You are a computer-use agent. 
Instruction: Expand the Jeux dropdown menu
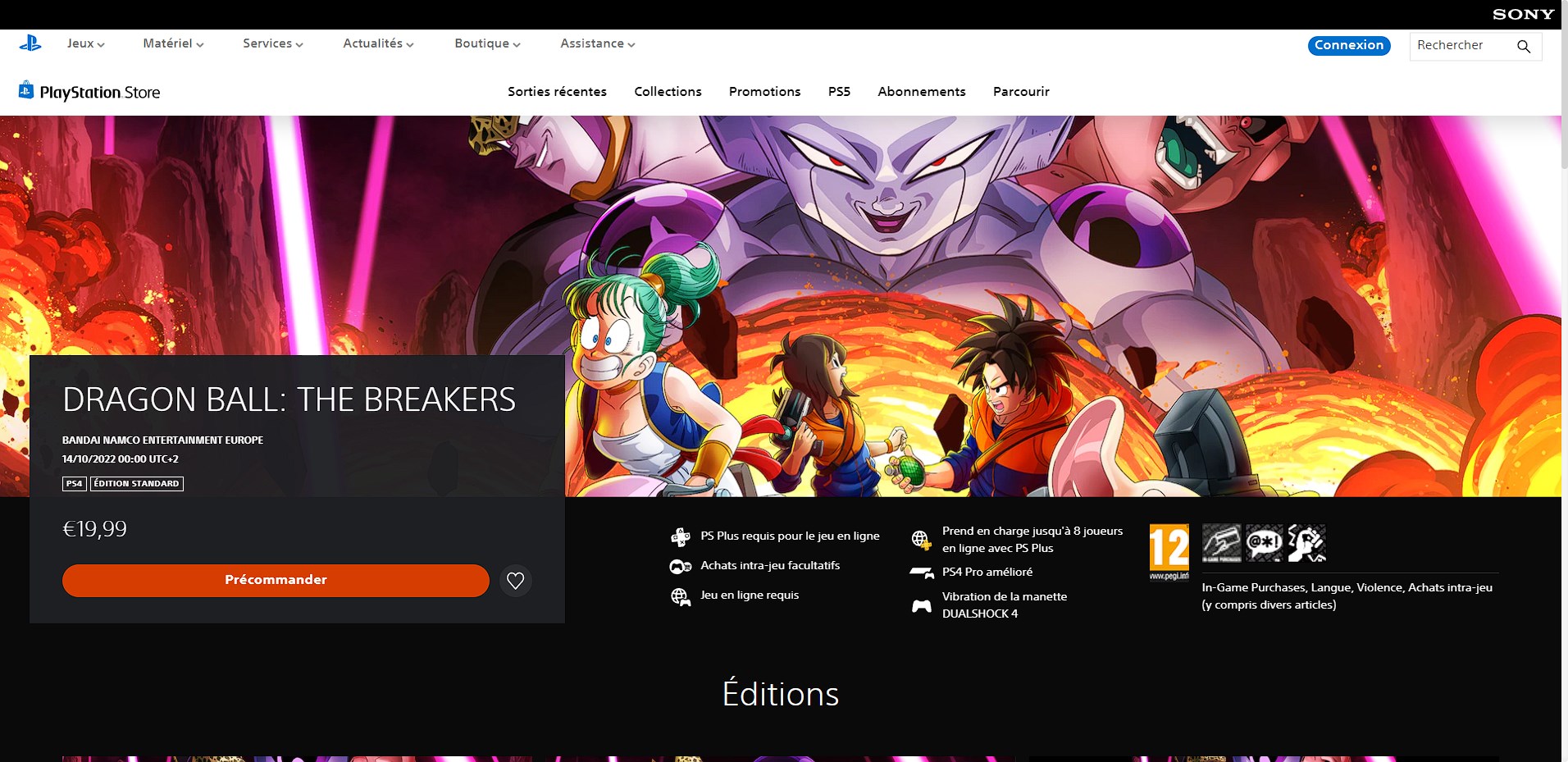85,43
